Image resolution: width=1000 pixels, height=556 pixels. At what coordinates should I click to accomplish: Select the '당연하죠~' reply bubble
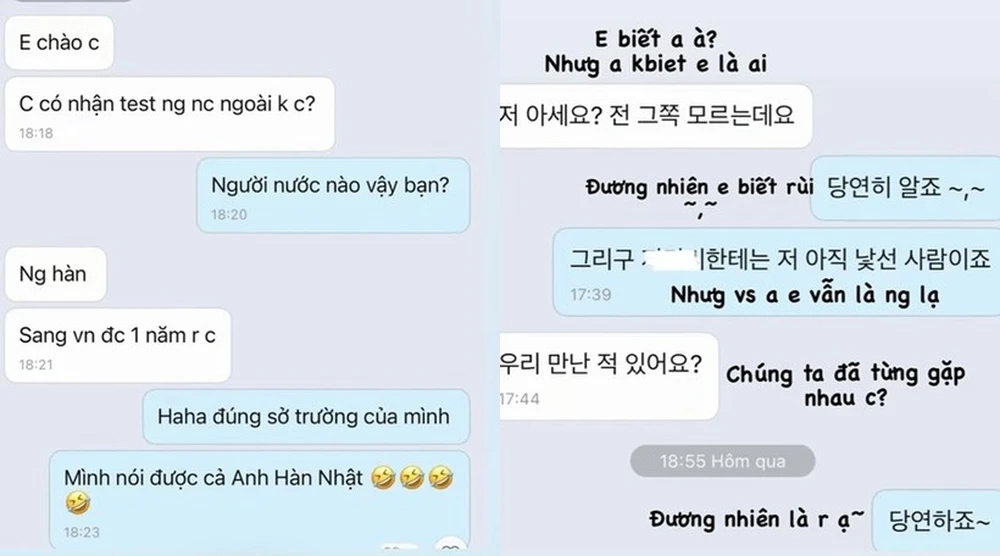(x=936, y=522)
